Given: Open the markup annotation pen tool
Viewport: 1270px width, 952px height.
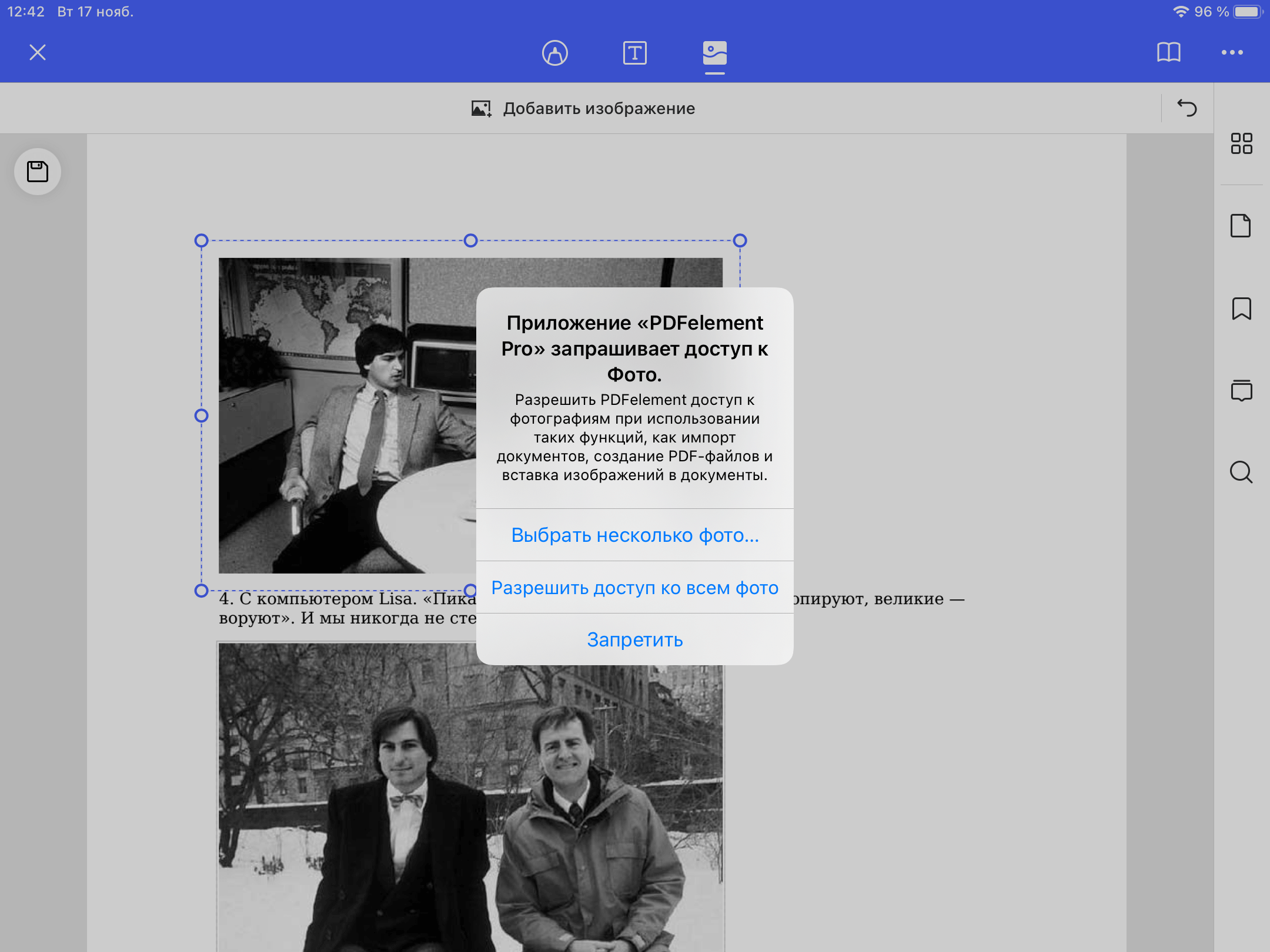Looking at the screenshot, I should click(554, 53).
